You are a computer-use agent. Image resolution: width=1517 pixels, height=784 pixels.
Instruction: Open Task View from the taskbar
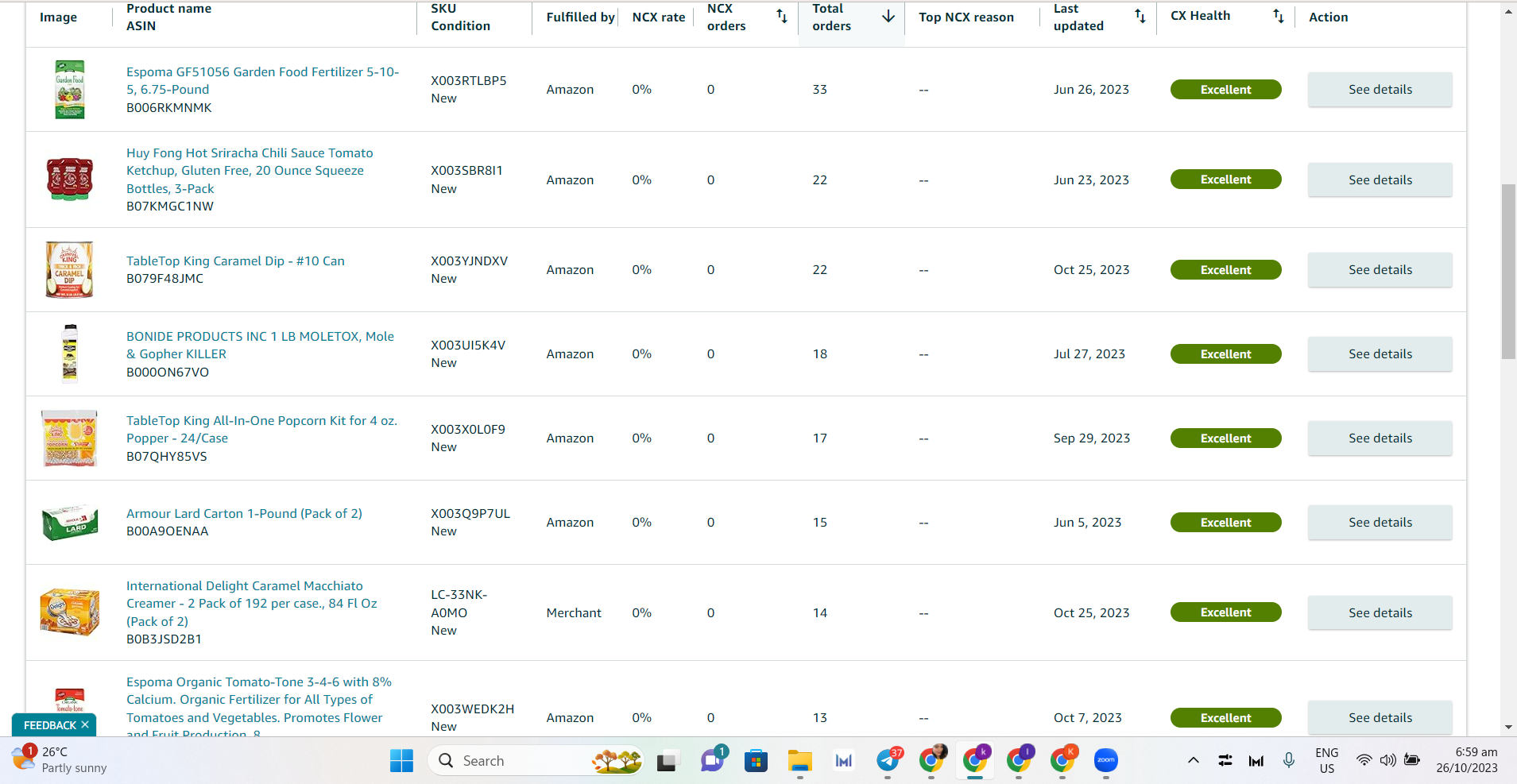pyautogui.click(x=668, y=761)
